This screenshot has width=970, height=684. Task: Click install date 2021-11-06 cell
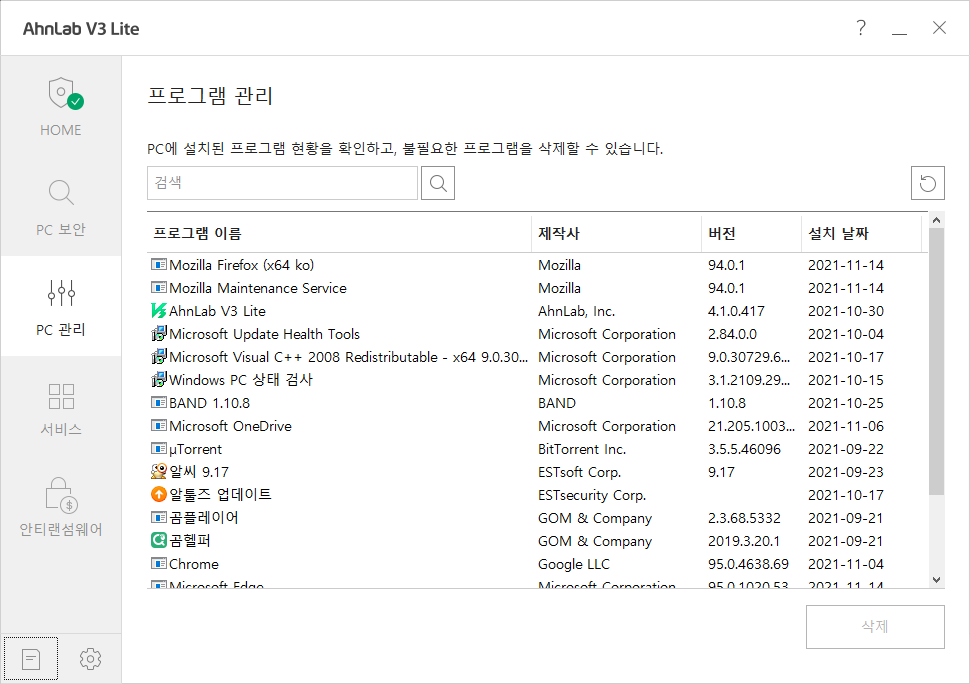pyautogui.click(x=846, y=426)
